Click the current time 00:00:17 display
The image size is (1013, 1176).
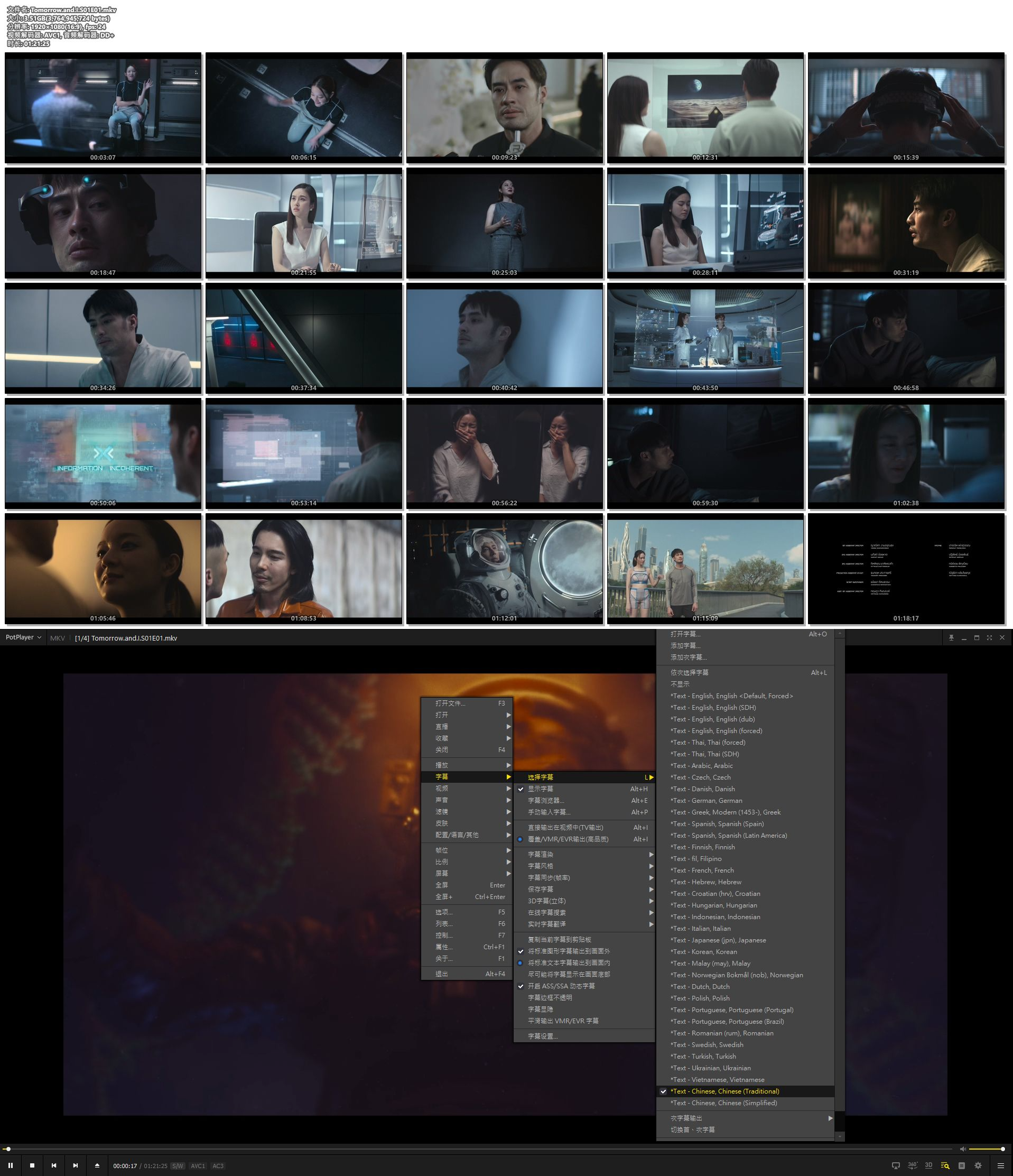pyautogui.click(x=125, y=1166)
